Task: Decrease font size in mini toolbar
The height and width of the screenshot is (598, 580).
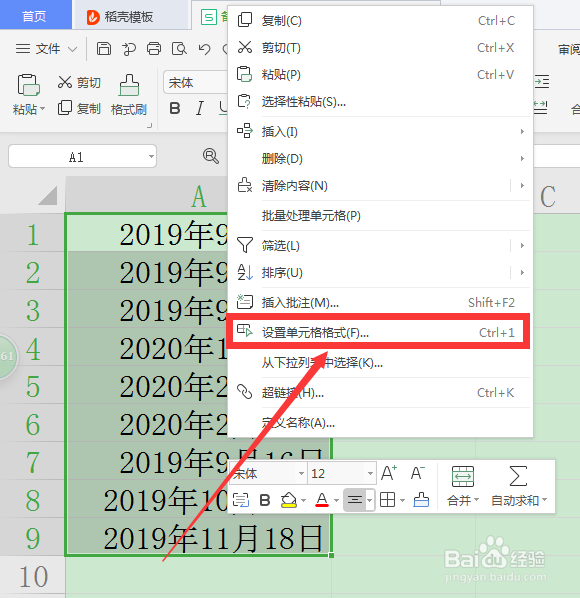Action: (x=418, y=473)
